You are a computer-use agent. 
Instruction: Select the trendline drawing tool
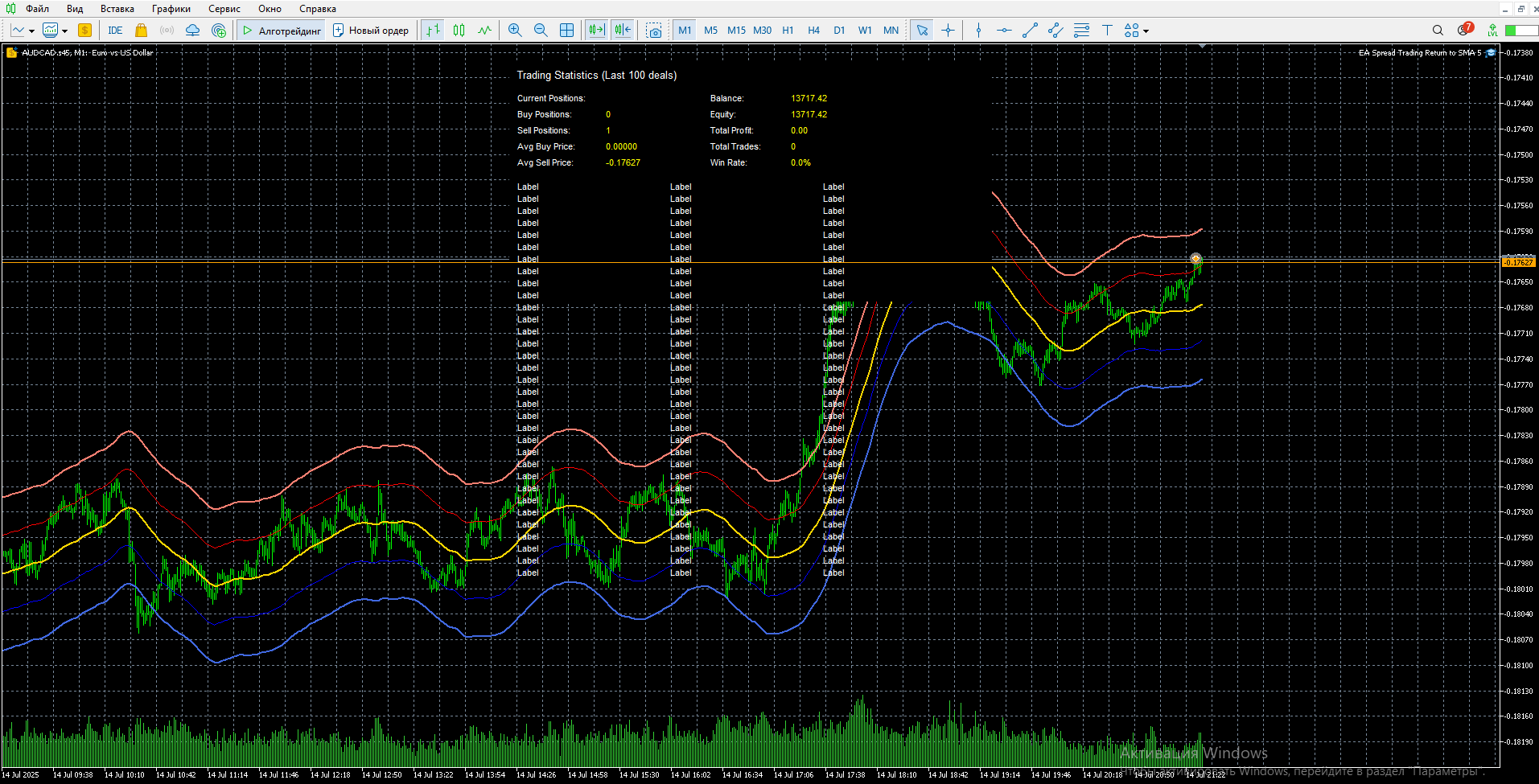pyautogui.click(x=1030, y=31)
